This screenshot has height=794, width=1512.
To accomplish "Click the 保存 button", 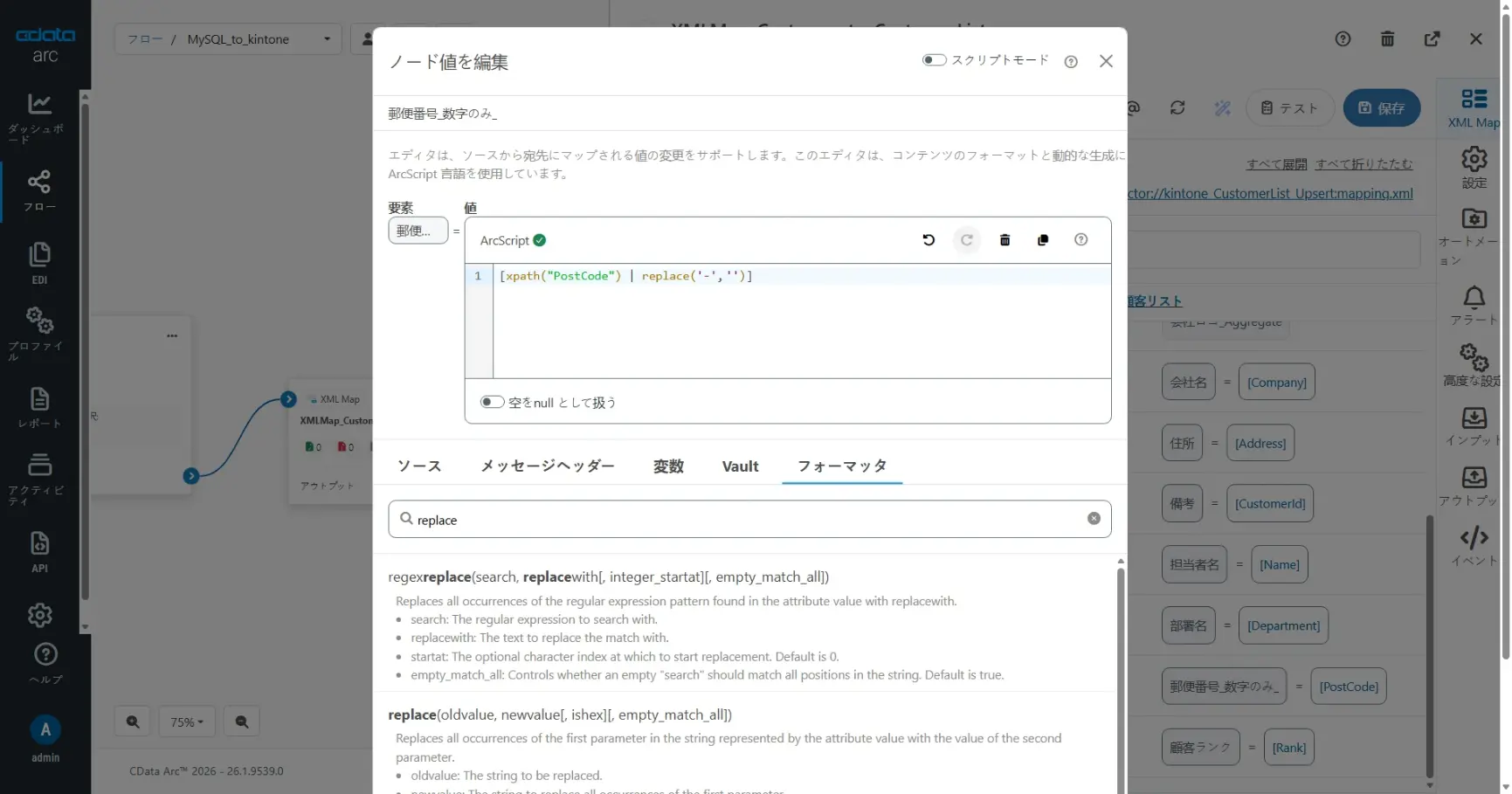I will (x=1381, y=107).
